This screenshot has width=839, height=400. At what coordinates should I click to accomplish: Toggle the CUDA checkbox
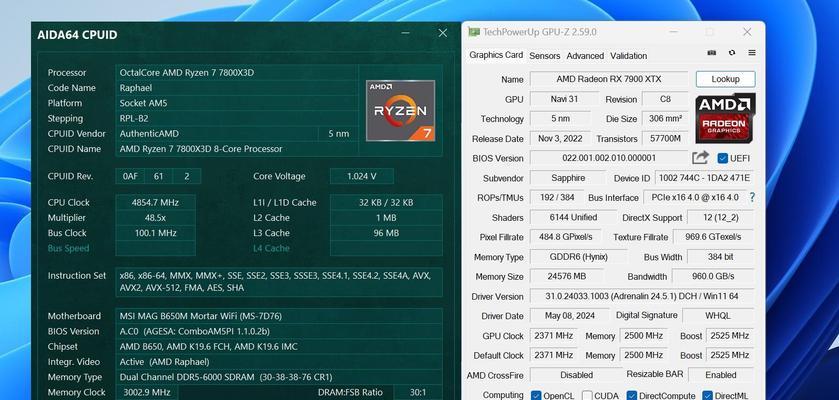coord(587,396)
